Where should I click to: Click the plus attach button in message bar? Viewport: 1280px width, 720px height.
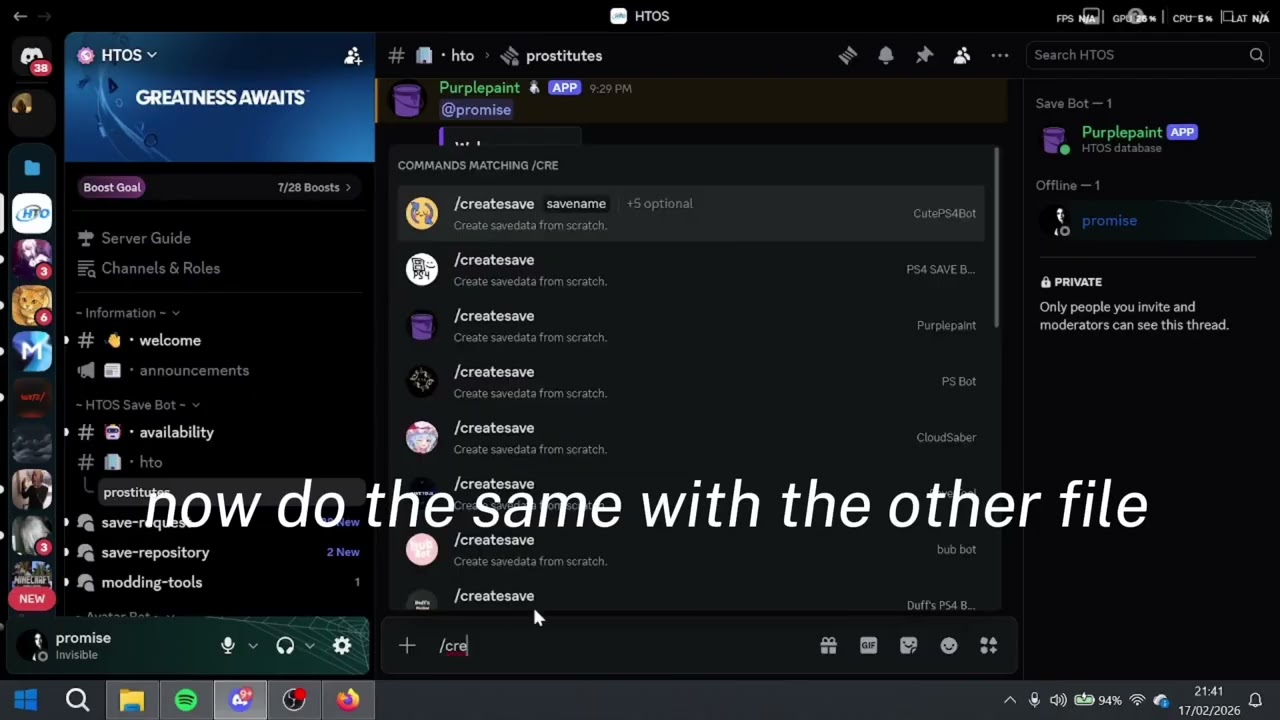tap(407, 646)
